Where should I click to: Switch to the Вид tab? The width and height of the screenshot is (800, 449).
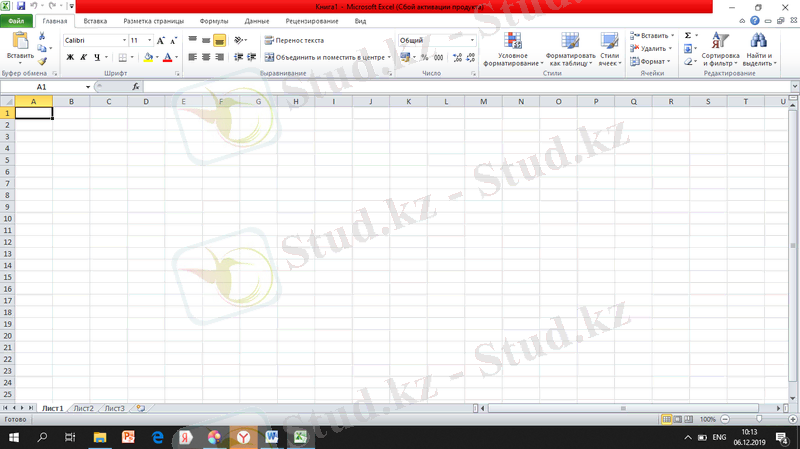click(x=360, y=21)
